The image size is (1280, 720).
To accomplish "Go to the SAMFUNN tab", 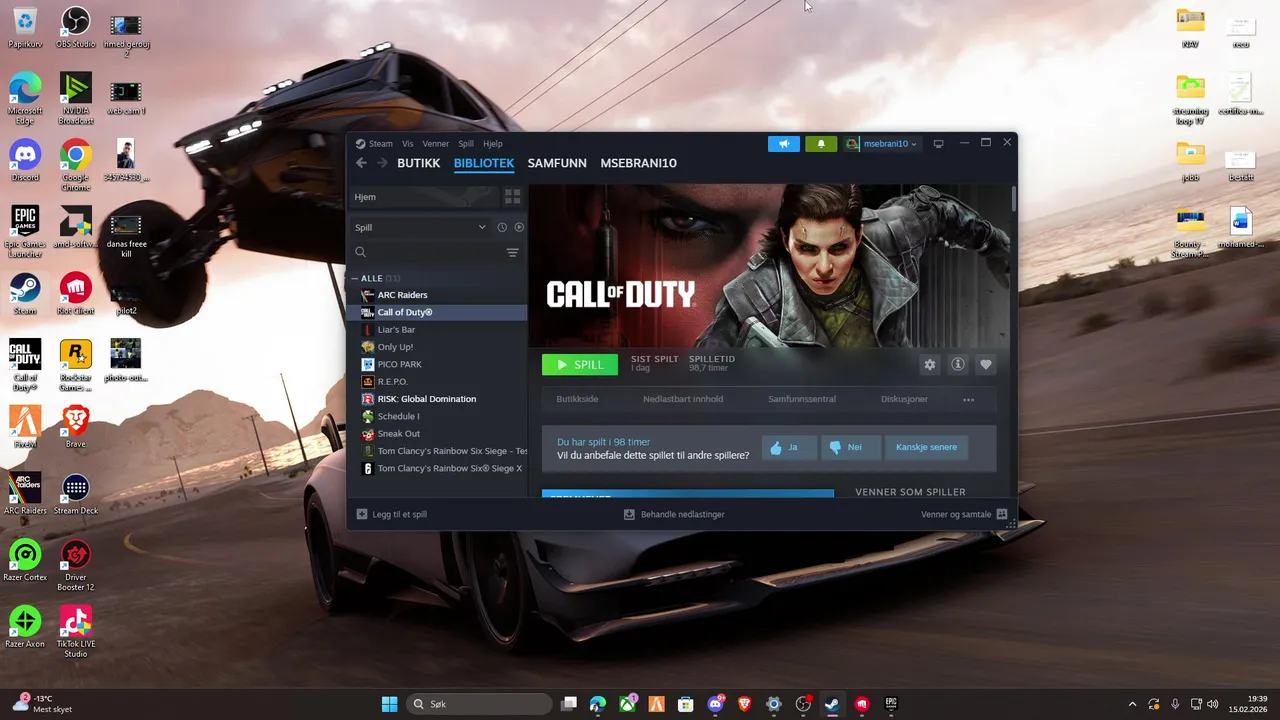I will point(557,163).
